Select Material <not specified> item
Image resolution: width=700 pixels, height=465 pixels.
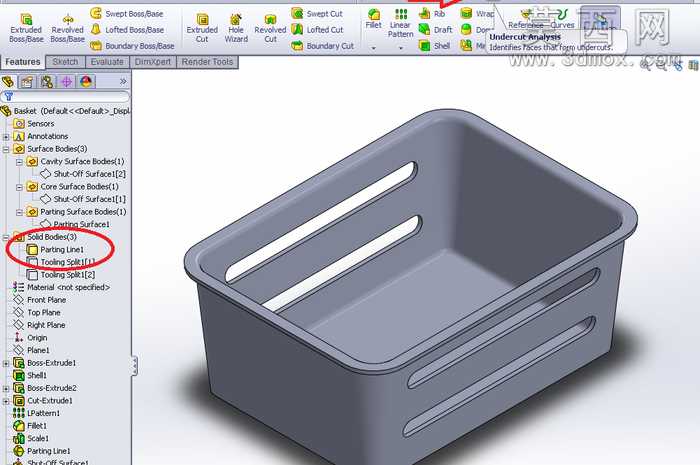62,287
